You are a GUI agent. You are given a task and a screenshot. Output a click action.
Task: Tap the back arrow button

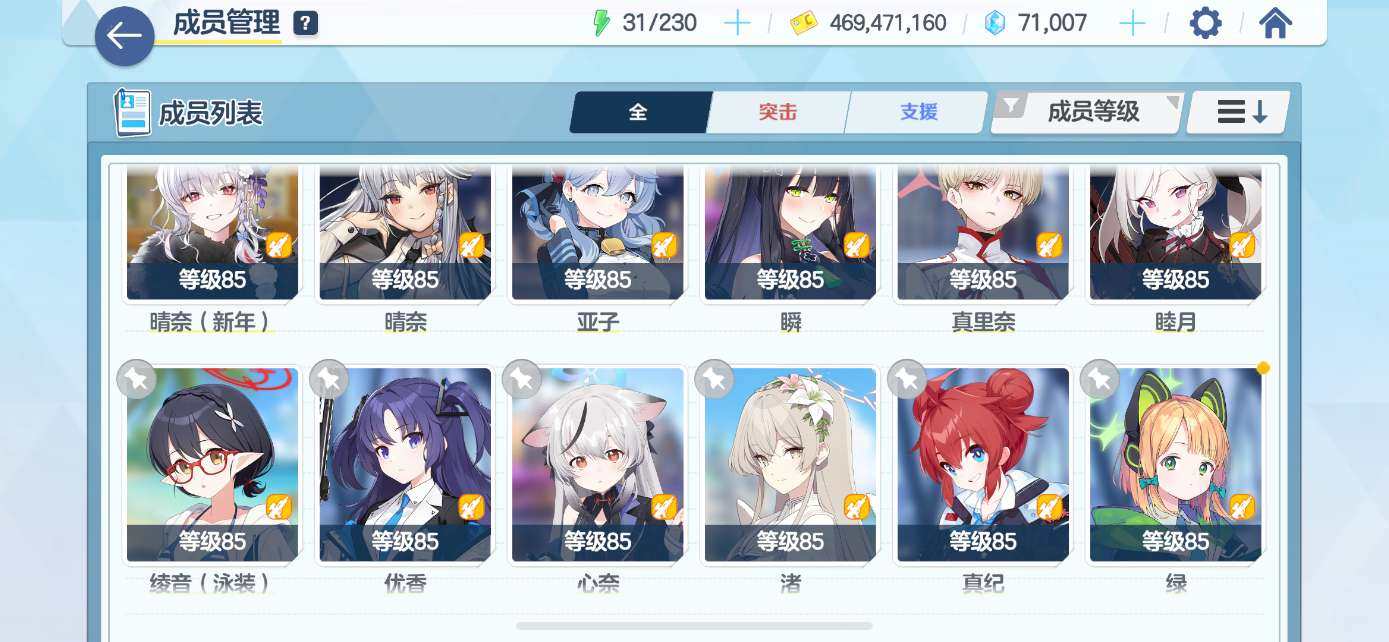pos(124,37)
